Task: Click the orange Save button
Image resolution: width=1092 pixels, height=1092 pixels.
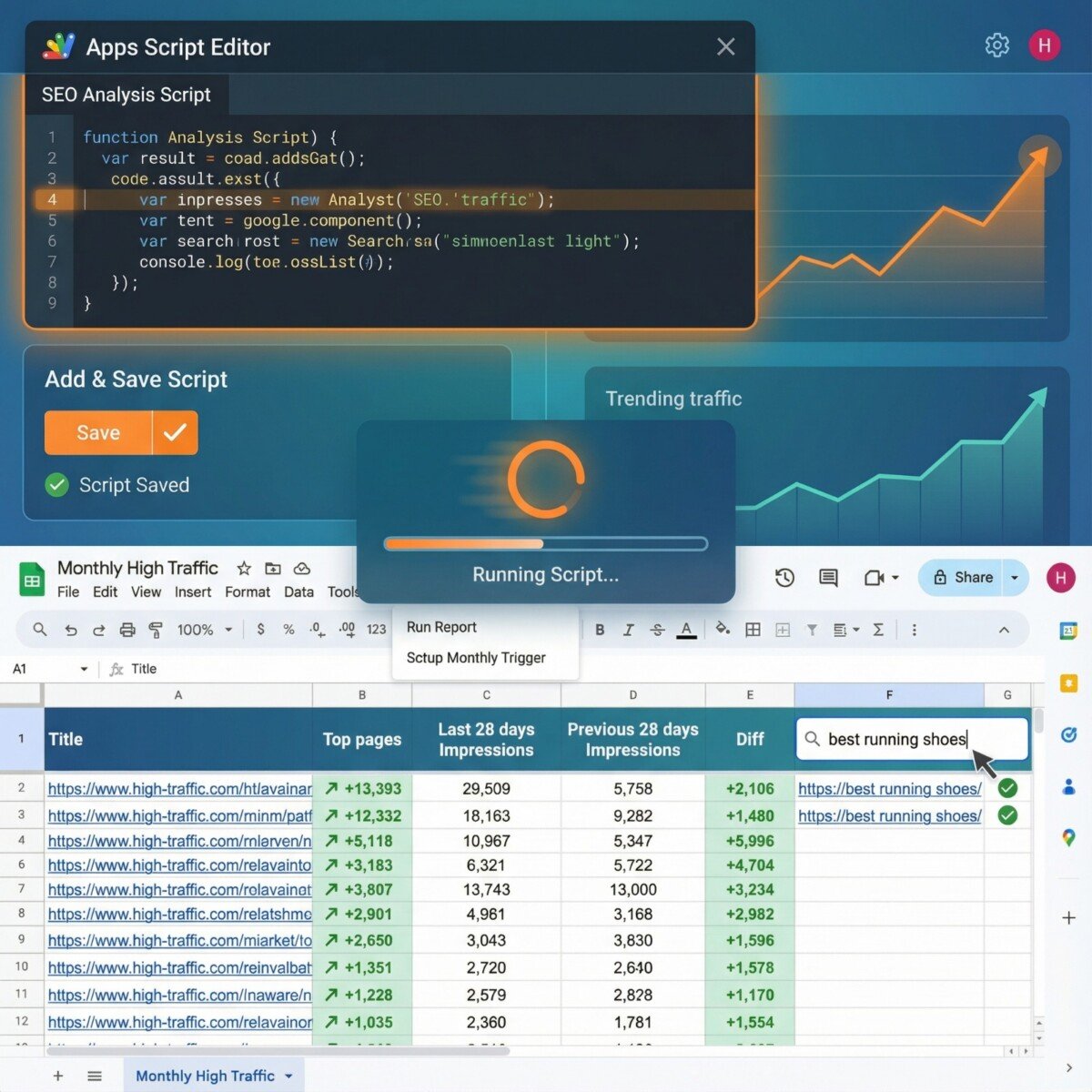Action: pyautogui.click(x=98, y=433)
